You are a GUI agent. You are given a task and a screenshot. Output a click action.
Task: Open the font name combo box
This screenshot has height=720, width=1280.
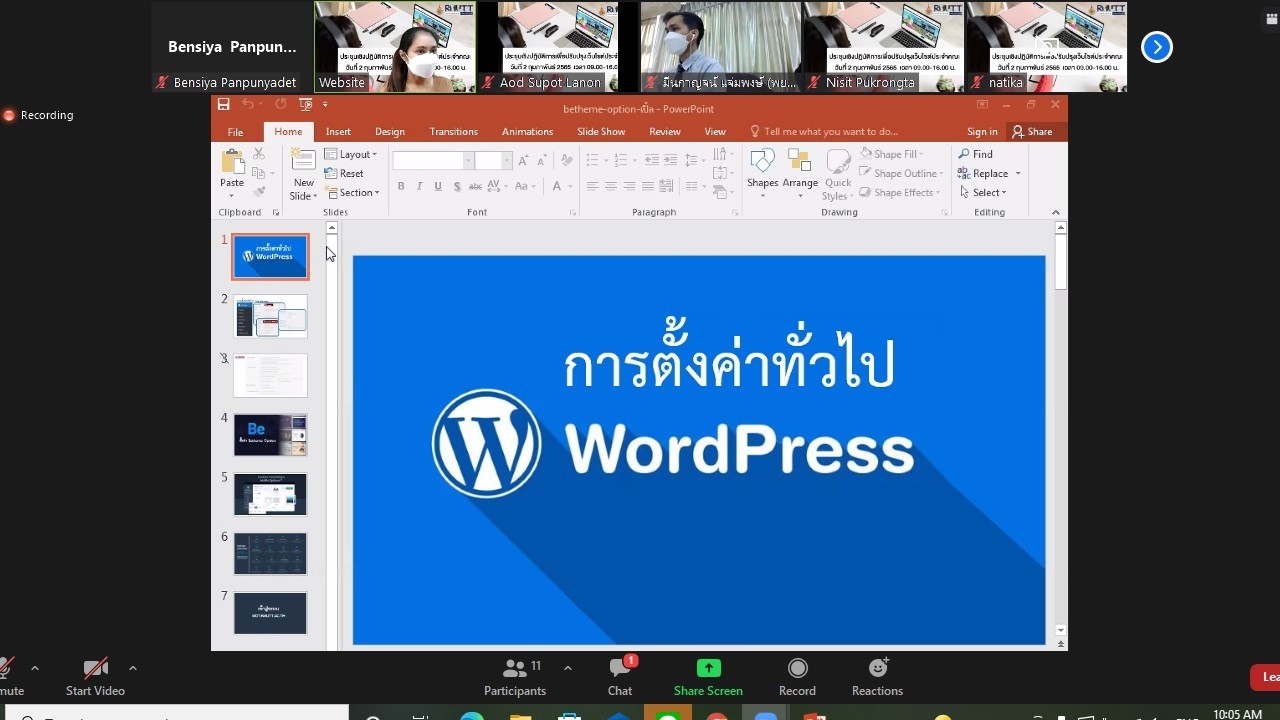pyautogui.click(x=432, y=161)
